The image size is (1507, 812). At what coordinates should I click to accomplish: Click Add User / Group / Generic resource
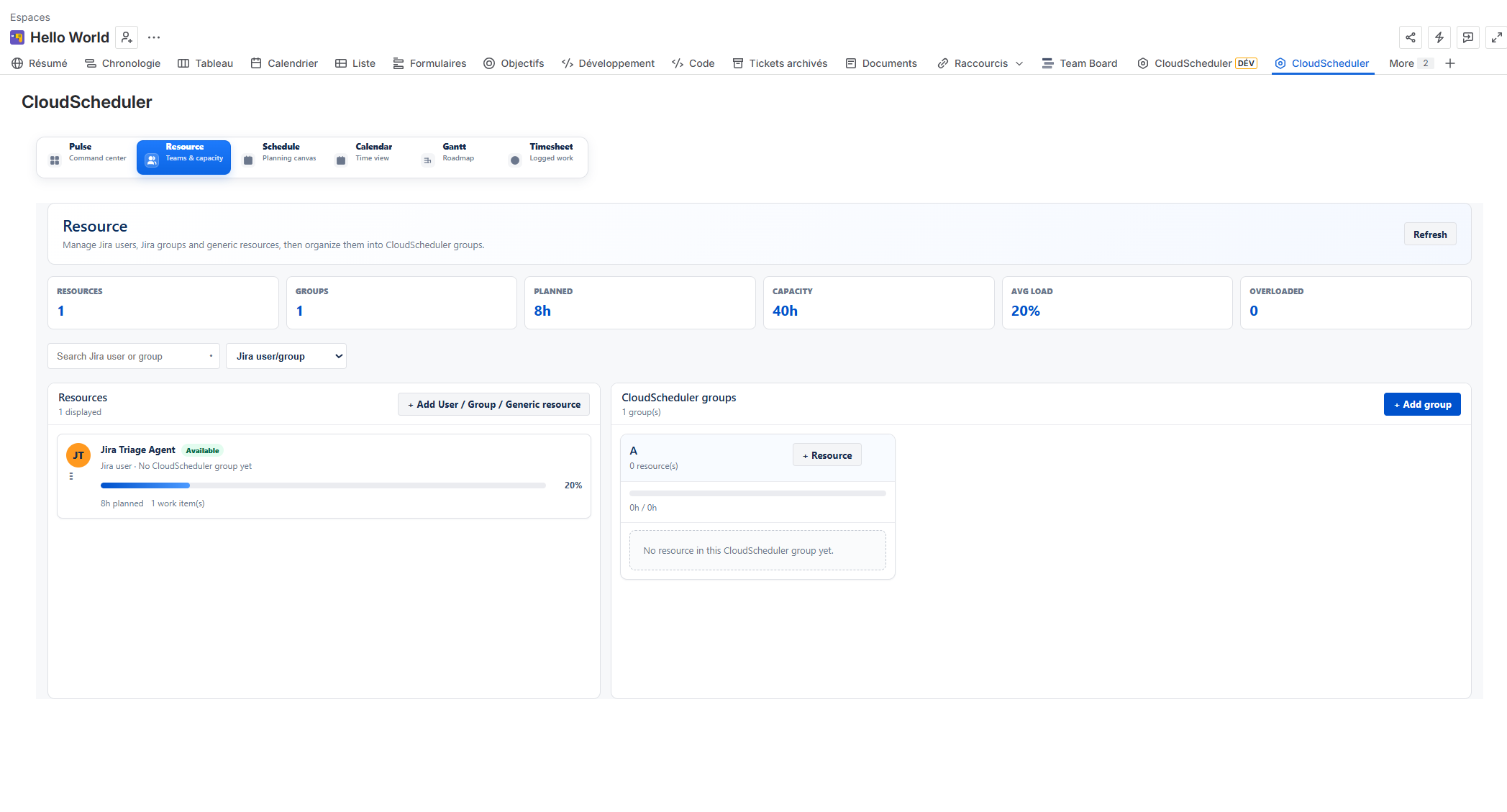point(493,404)
